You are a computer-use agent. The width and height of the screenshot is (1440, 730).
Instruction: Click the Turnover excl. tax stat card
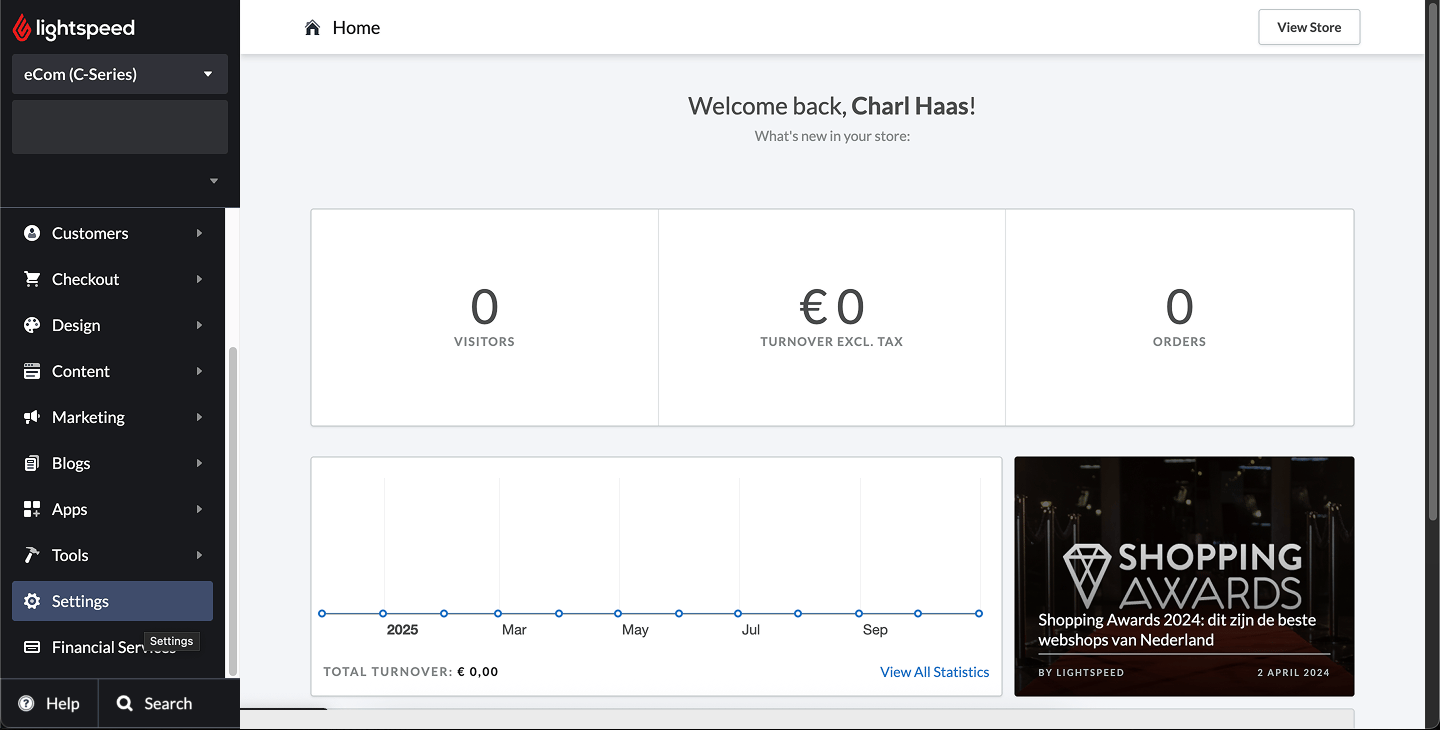coord(832,317)
